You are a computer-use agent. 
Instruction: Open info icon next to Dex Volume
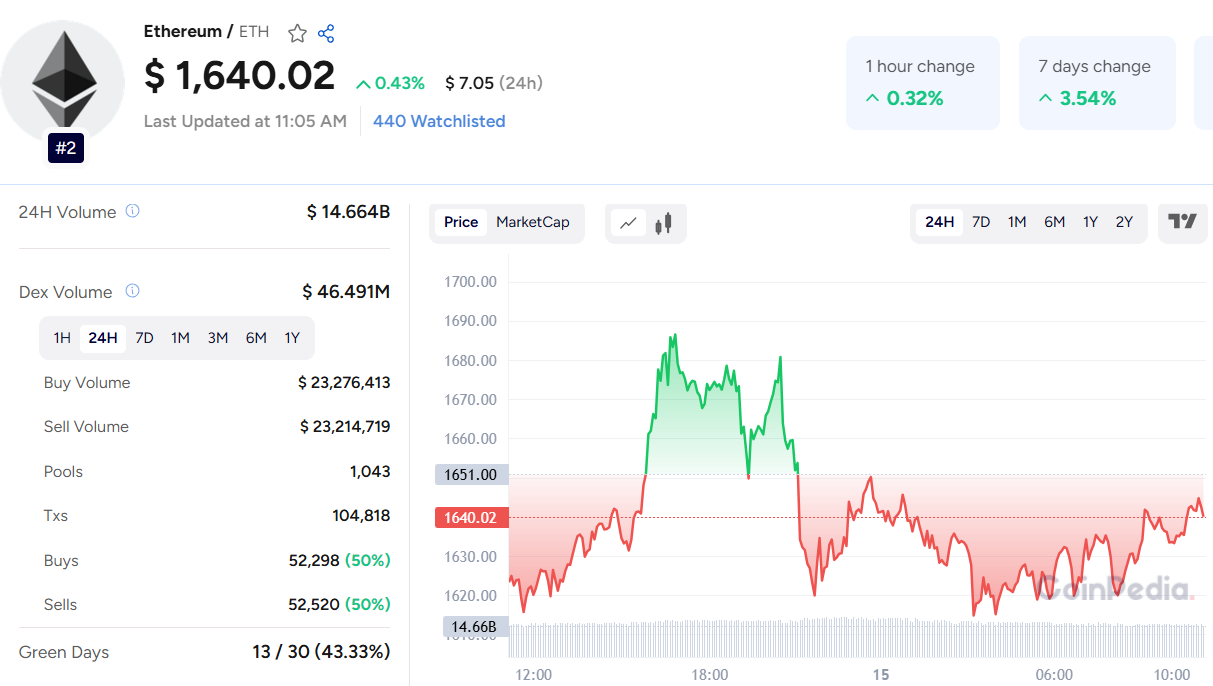point(132,291)
